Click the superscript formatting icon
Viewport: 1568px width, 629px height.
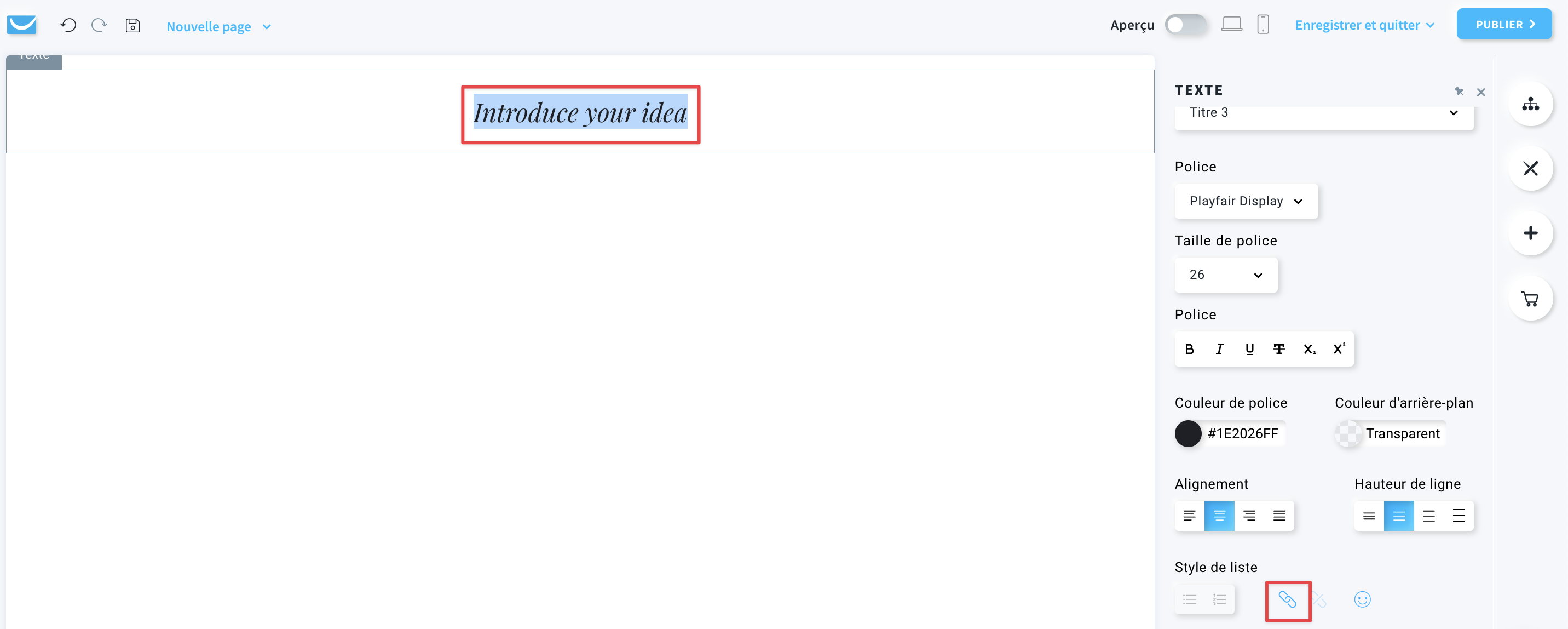pos(1339,349)
